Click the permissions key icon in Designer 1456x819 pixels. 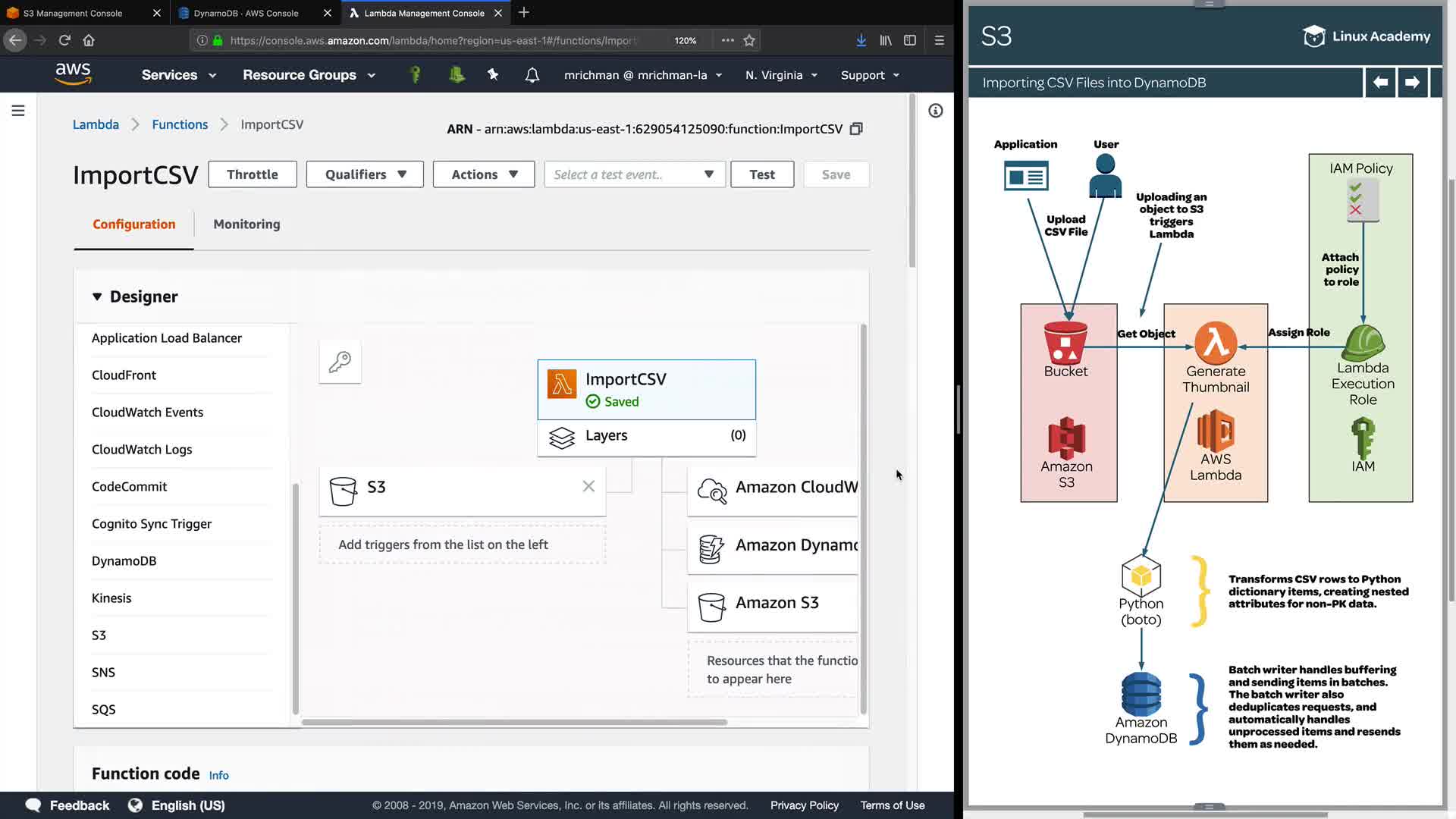click(340, 362)
